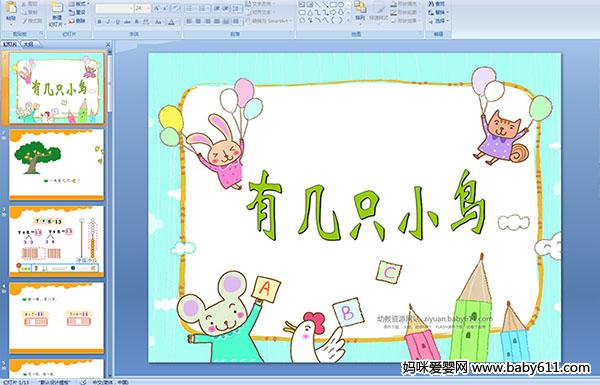Open the Paste options dropdown arrow
This screenshot has width=600, height=385.
pos(11,24)
